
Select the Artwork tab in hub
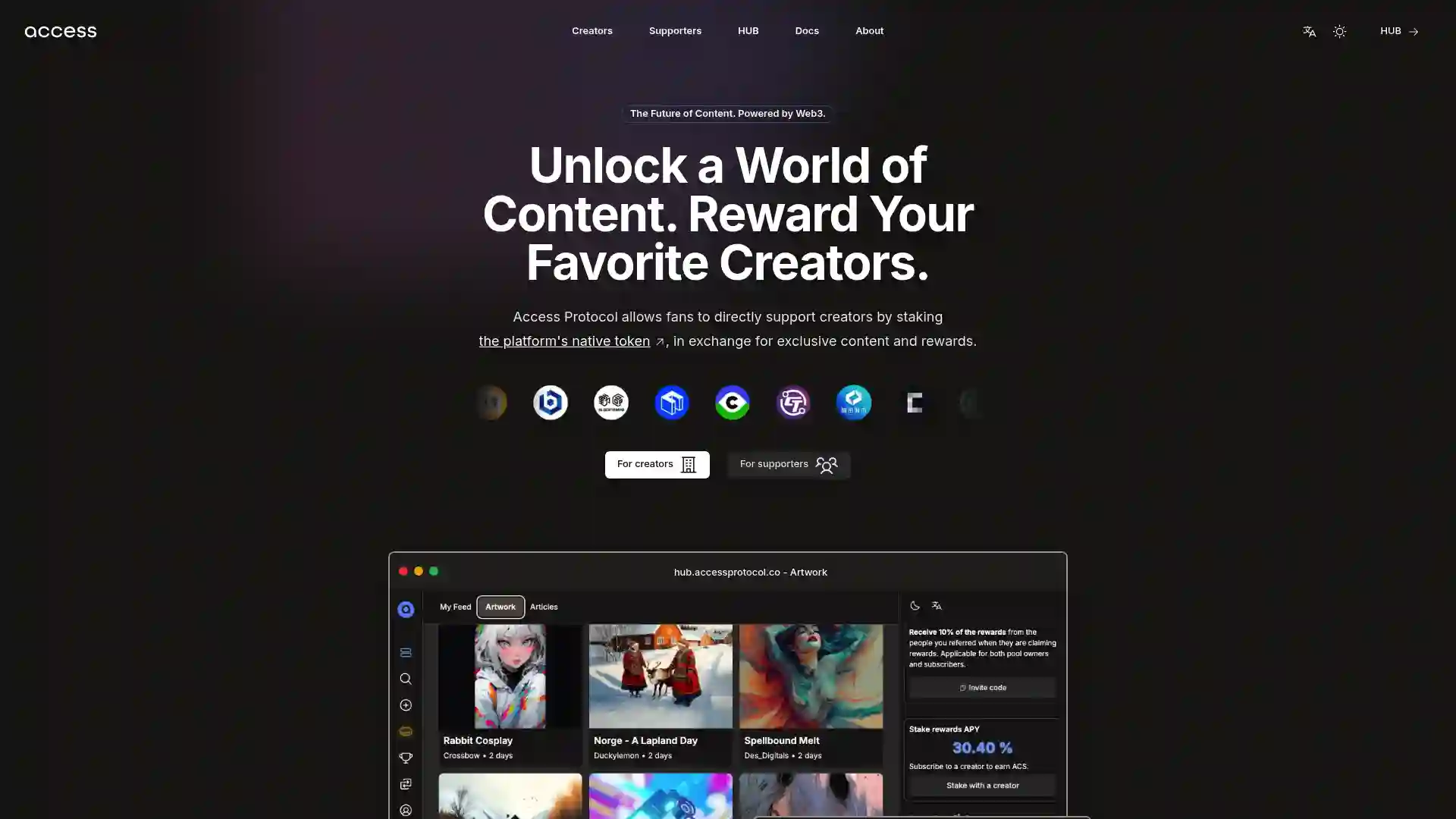coord(500,606)
